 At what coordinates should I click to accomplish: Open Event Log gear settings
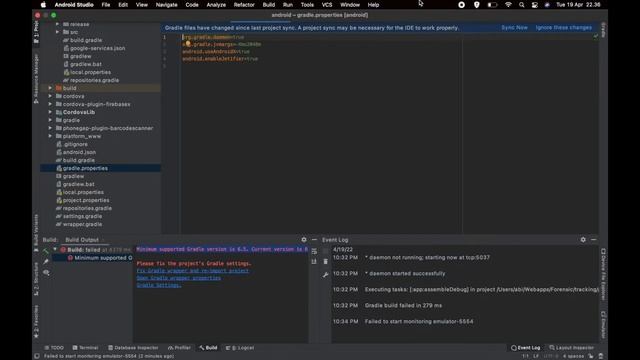pyautogui.click(x=583, y=240)
